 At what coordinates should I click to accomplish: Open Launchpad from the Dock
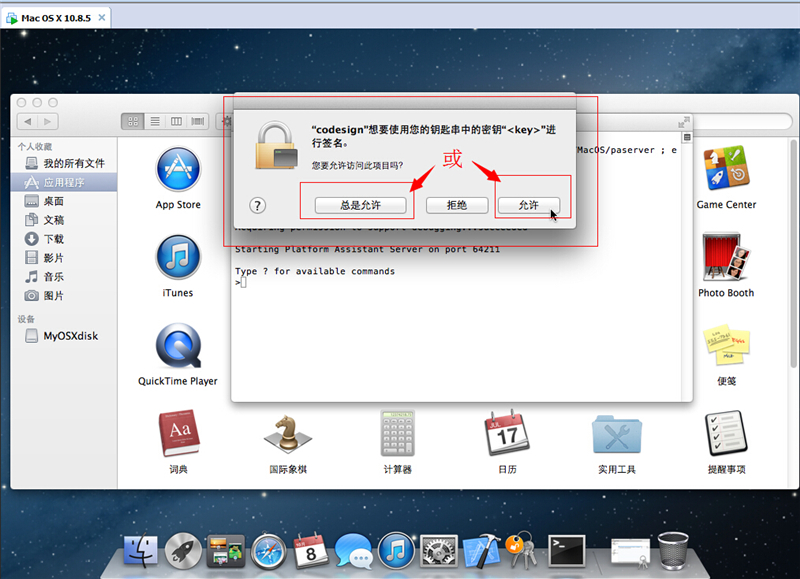coord(183,551)
